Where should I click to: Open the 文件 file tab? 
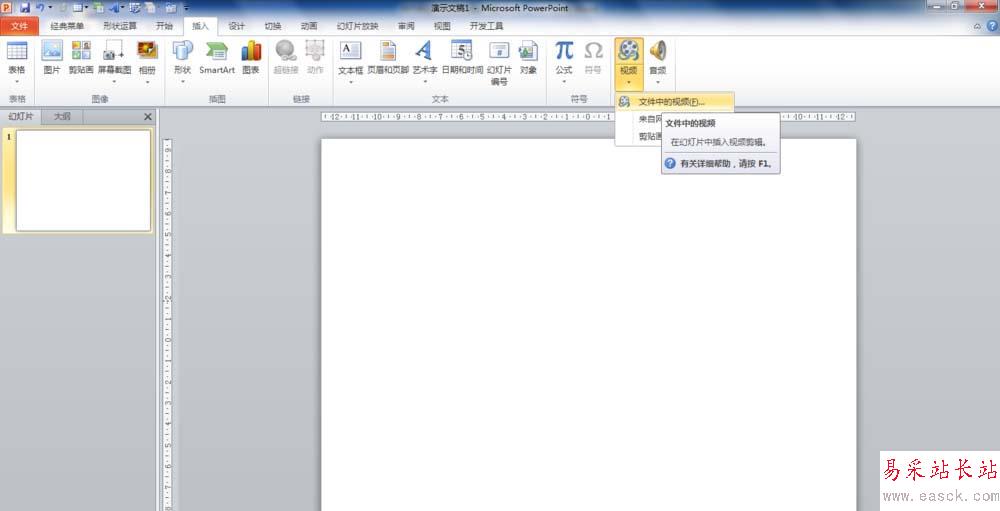(20, 26)
